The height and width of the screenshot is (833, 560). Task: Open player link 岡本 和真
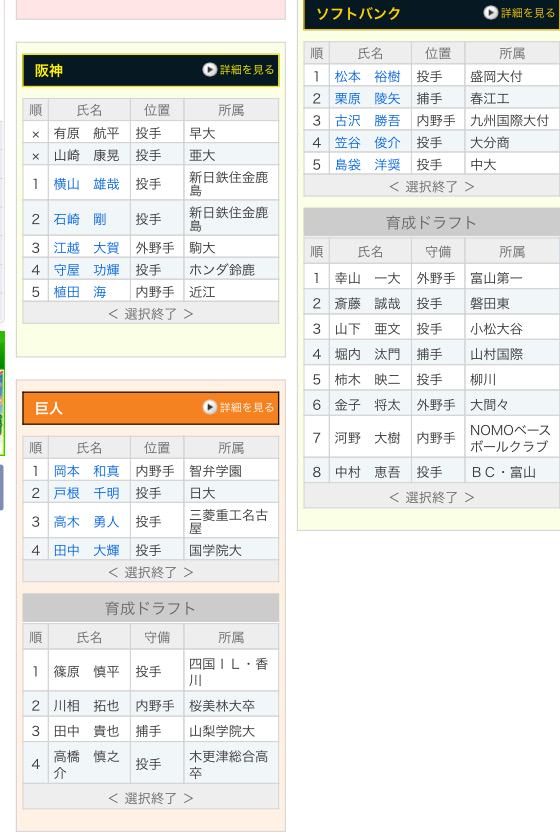pyautogui.click(x=87, y=471)
